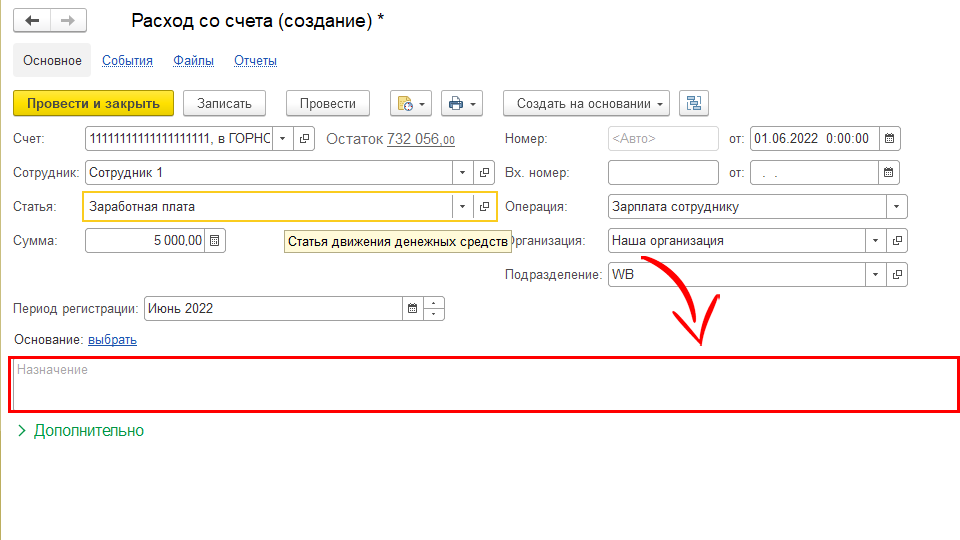Click the back navigation arrow
960x540 pixels.
pos(32,21)
